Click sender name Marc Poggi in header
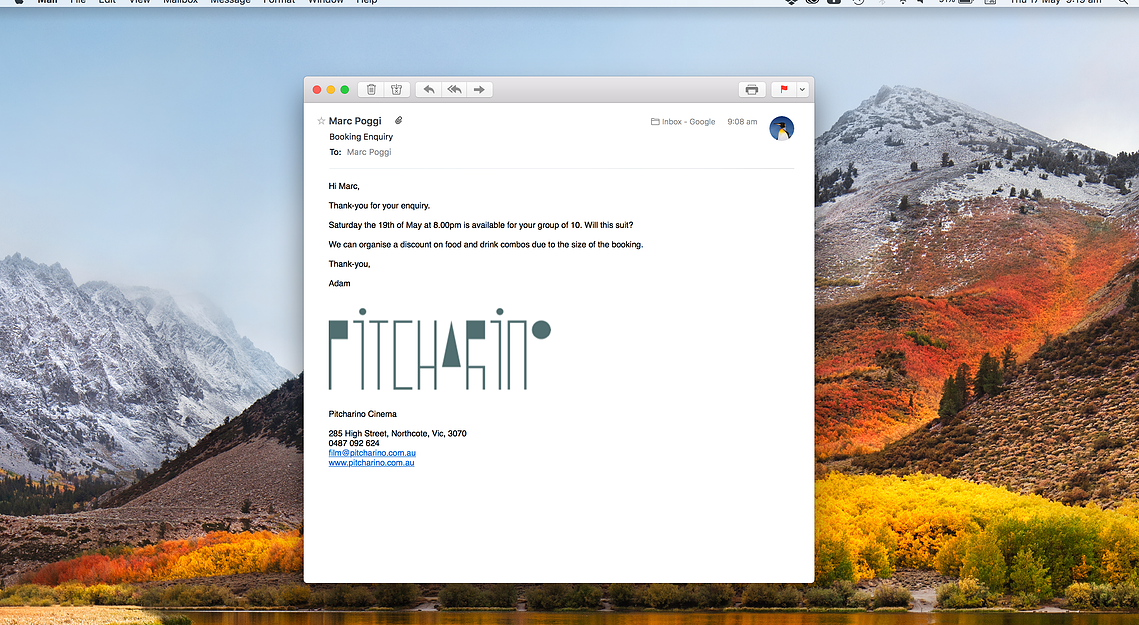This screenshot has width=1139, height=625. [355, 121]
